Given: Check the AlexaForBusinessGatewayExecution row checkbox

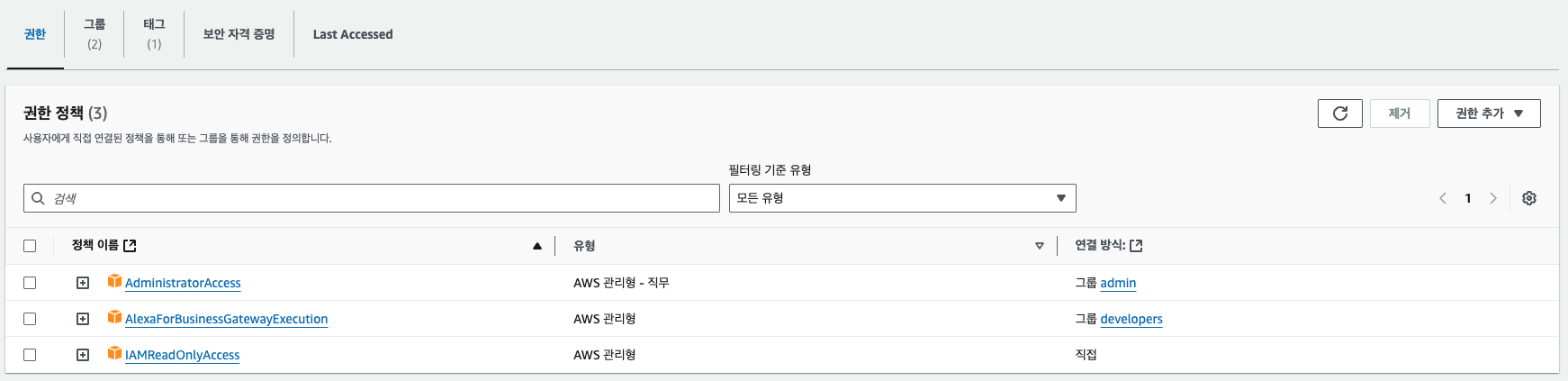Looking at the screenshot, I should [30, 319].
